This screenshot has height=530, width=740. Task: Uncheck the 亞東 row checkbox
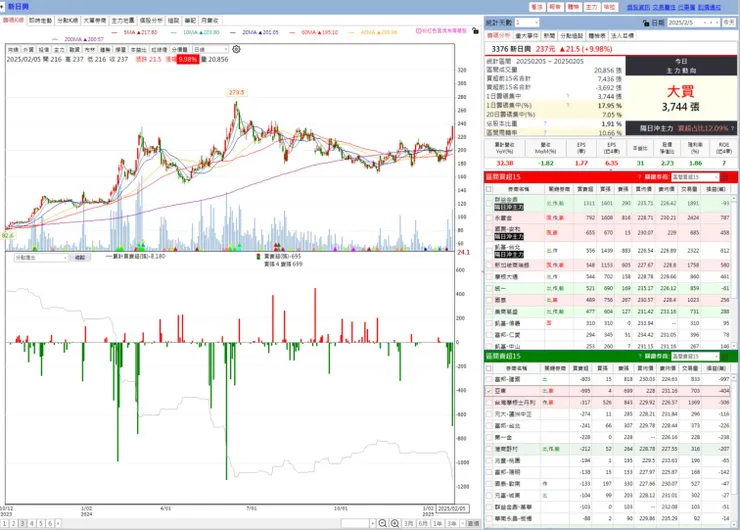(489, 391)
